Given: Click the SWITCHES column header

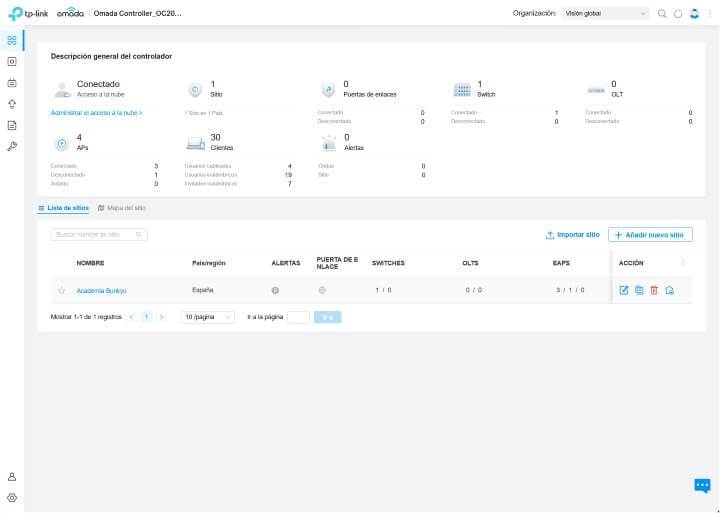Looking at the screenshot, I should pyautogui.click(x=388, y=263).
